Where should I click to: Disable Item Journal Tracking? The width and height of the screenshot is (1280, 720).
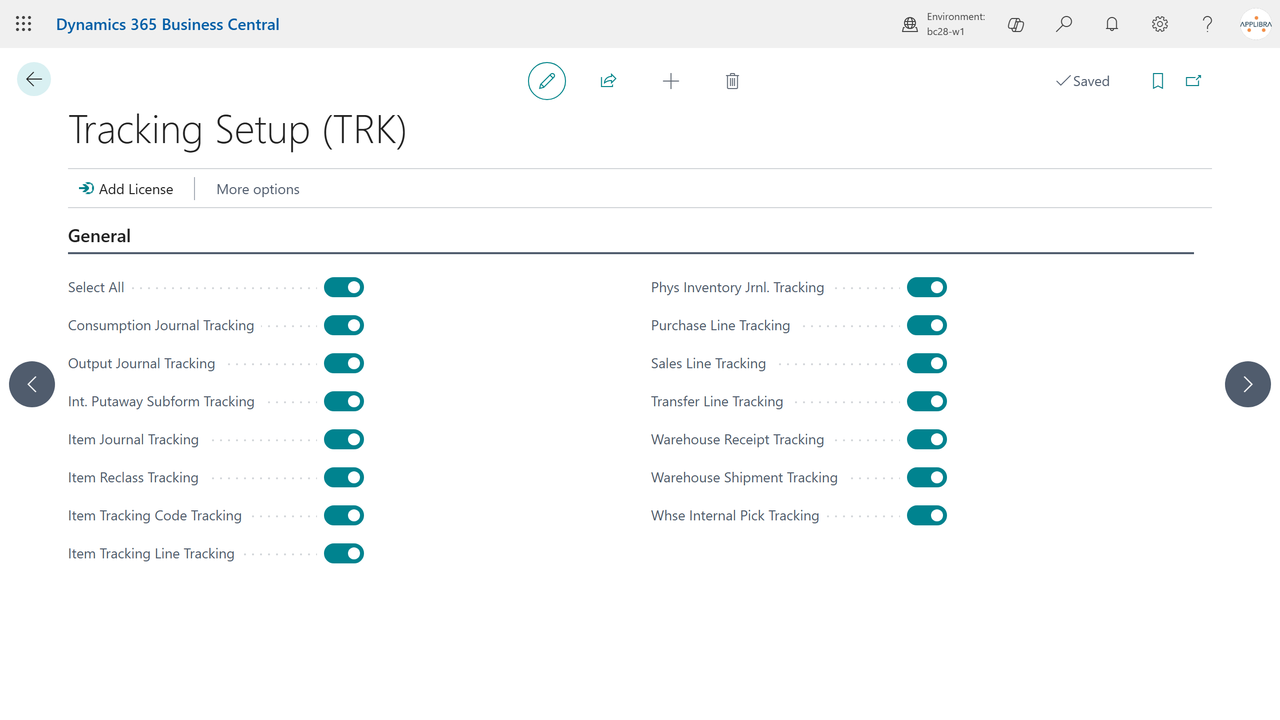(344, 440)
